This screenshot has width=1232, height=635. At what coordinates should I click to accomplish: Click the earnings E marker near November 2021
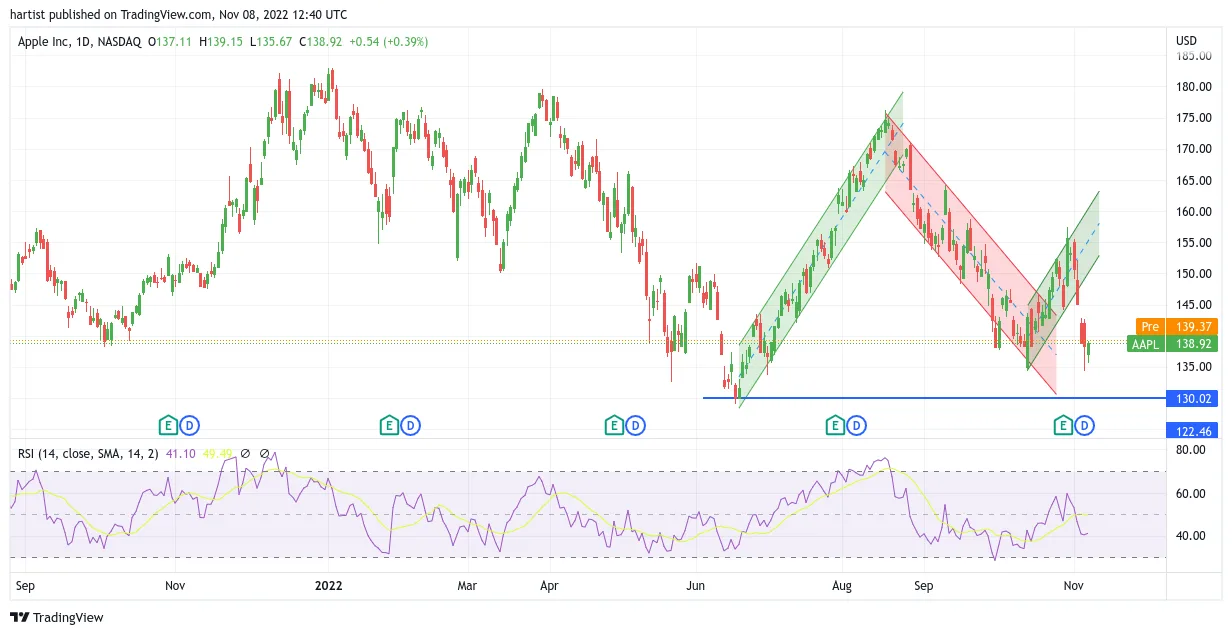tap(168, 426)
